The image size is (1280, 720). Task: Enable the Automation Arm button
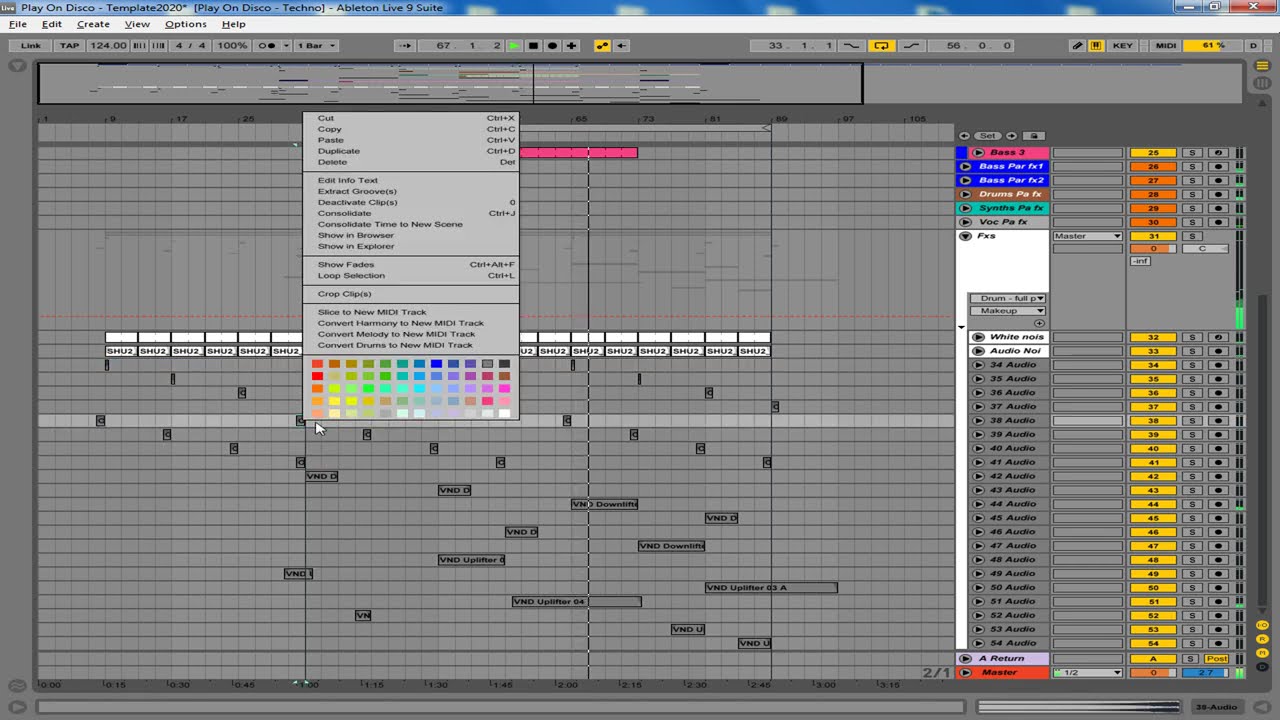[602, 46]
